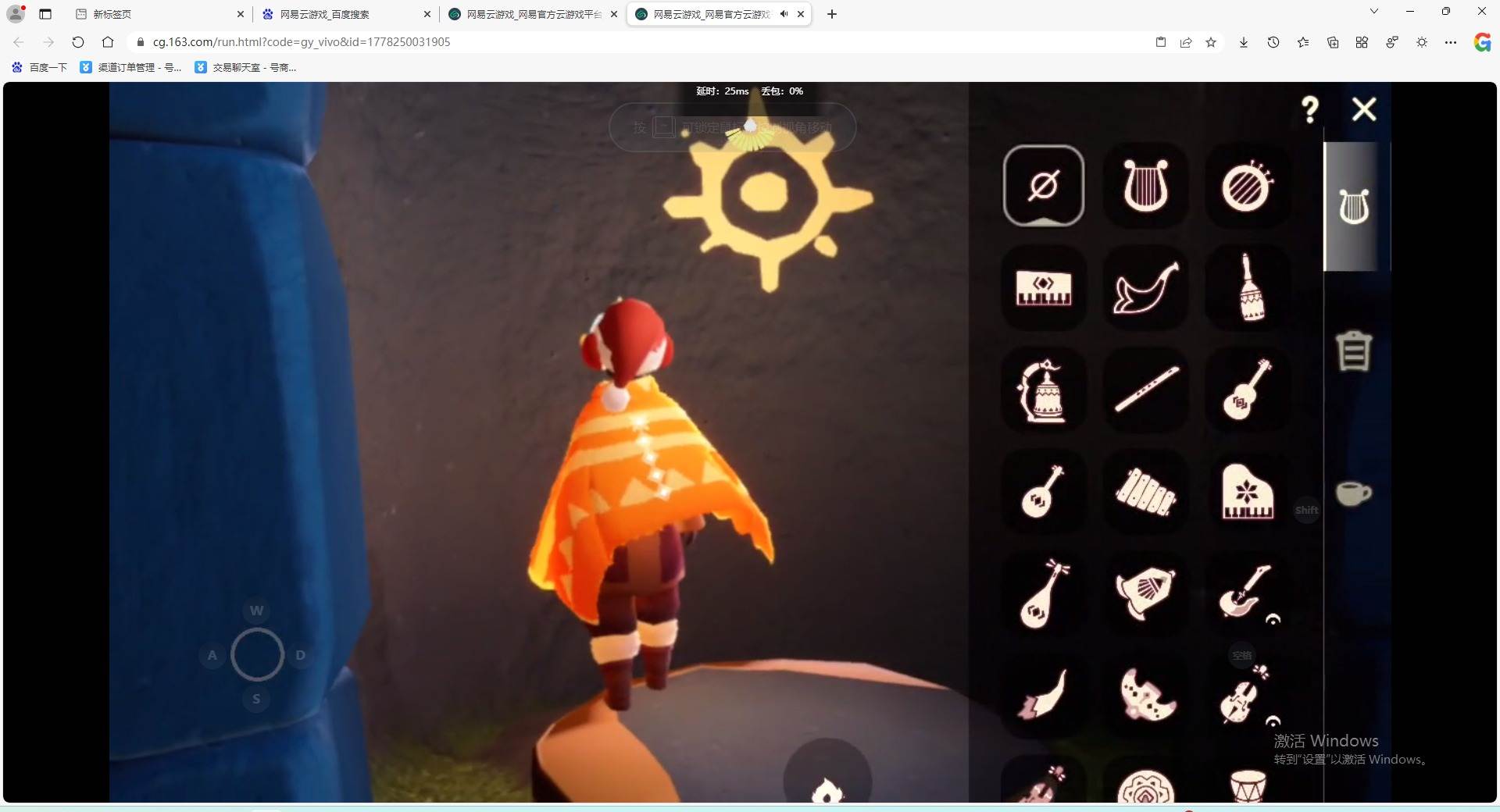This screenshot has width=1500, height=812.
Task: Switch to the 网易云游戏_百度搜索 tab
Action: 344,14
